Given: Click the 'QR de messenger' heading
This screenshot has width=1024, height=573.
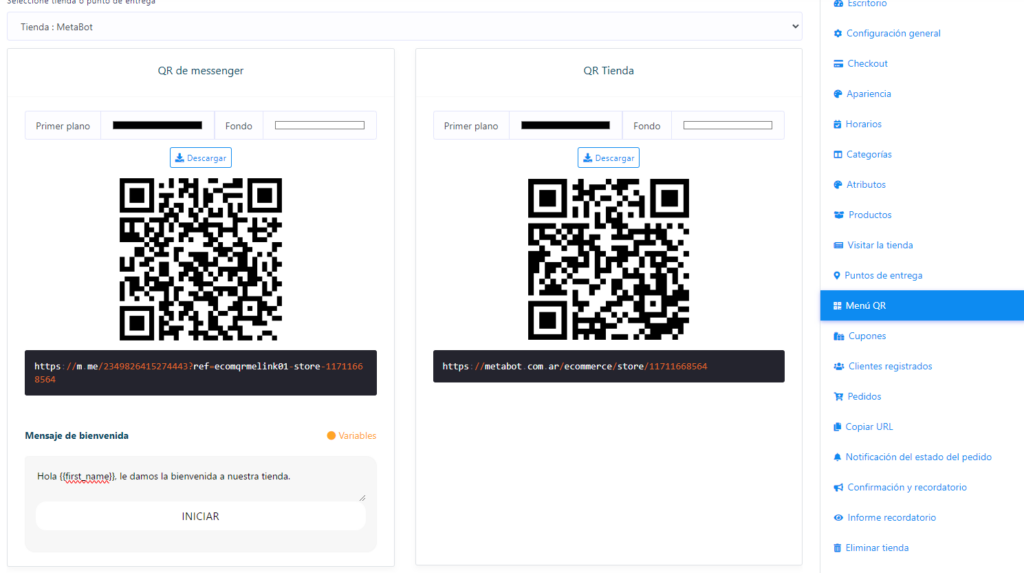Looking at the screenshot, I should (x=200, y=71).
